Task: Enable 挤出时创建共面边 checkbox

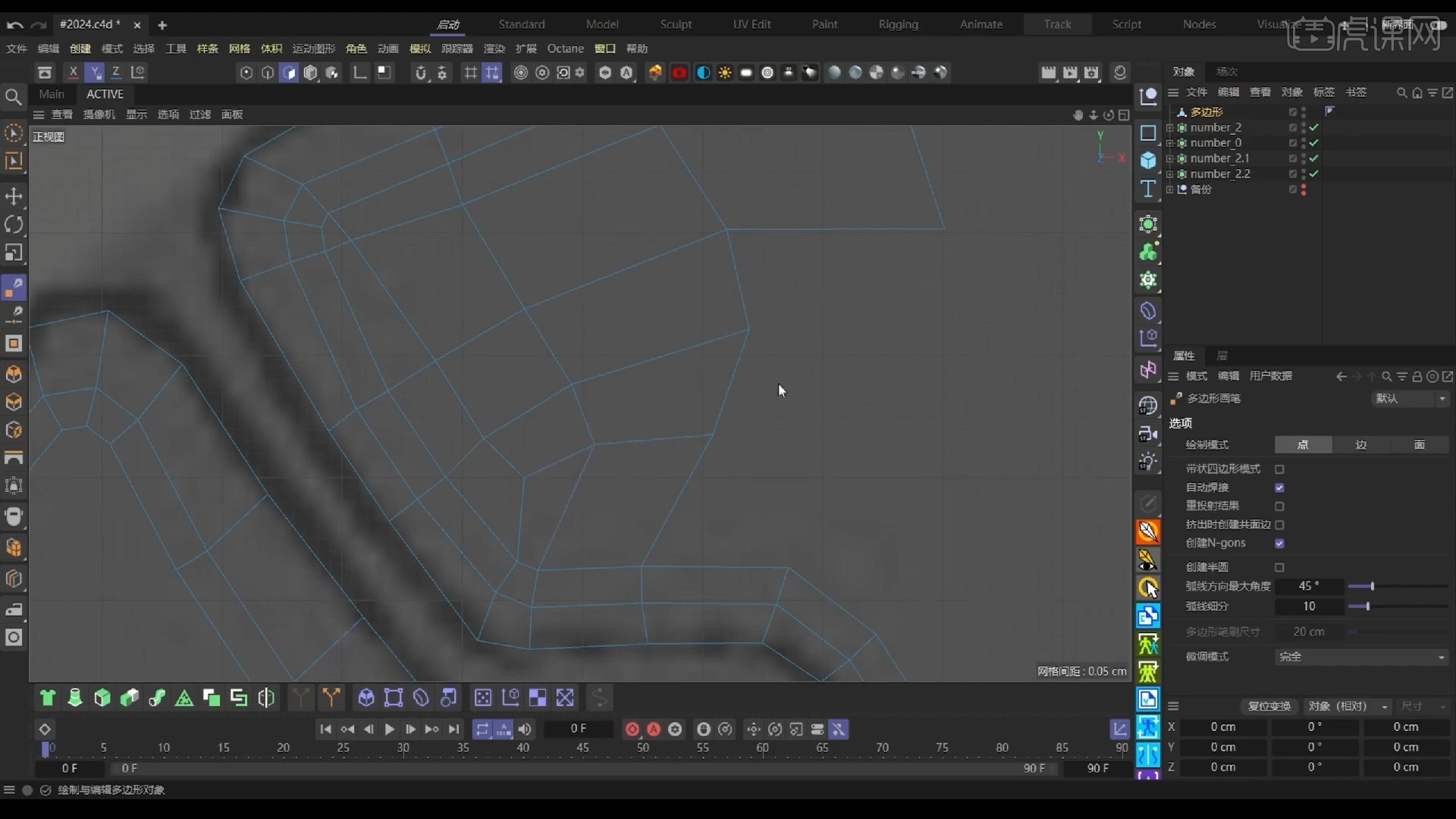Action: (x=1279, y=525)
